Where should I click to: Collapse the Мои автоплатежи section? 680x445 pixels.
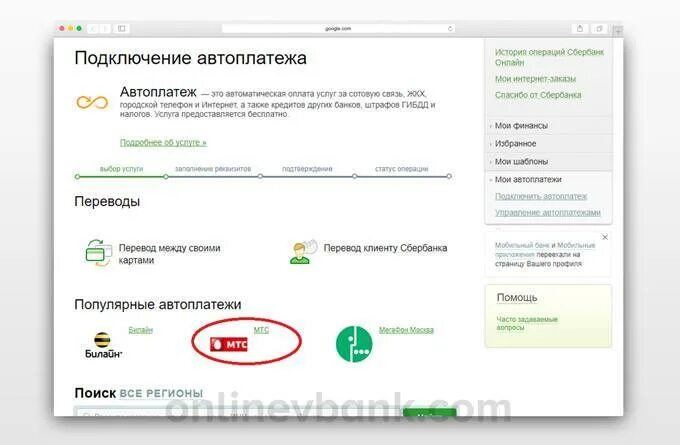[x=528, y=179]
